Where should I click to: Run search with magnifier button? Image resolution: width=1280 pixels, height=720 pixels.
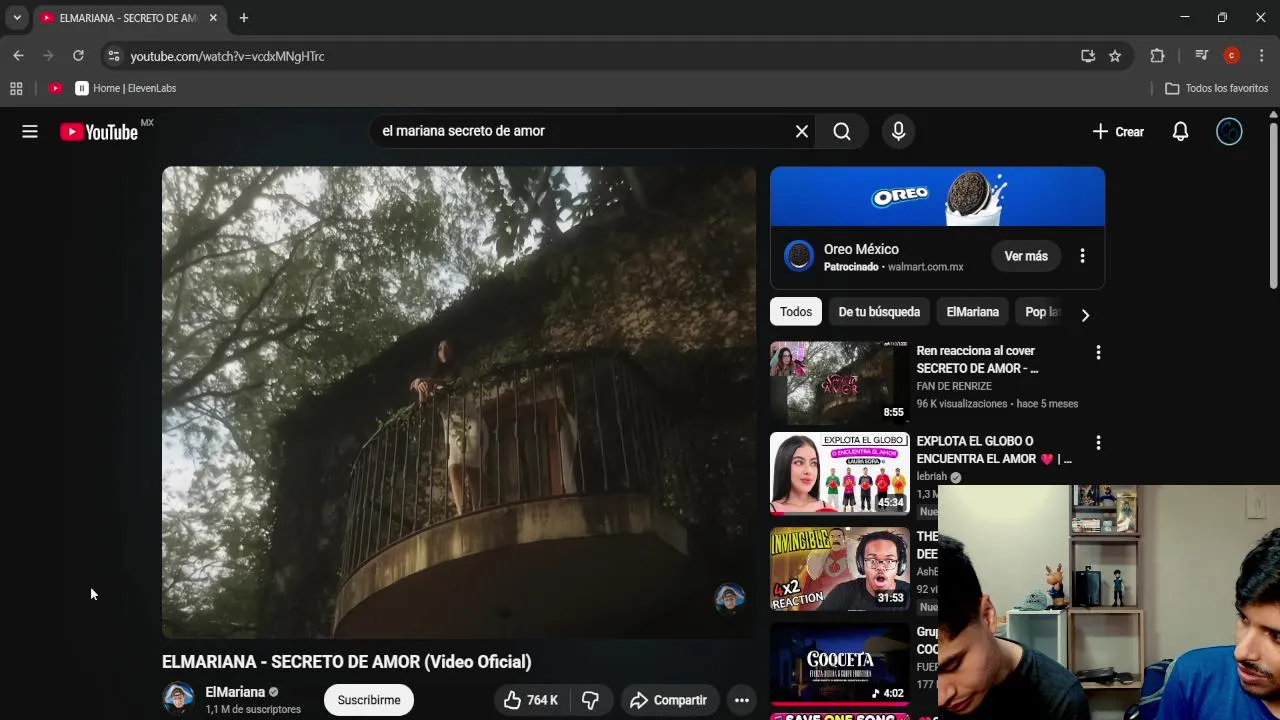click(x=842, y=131)
